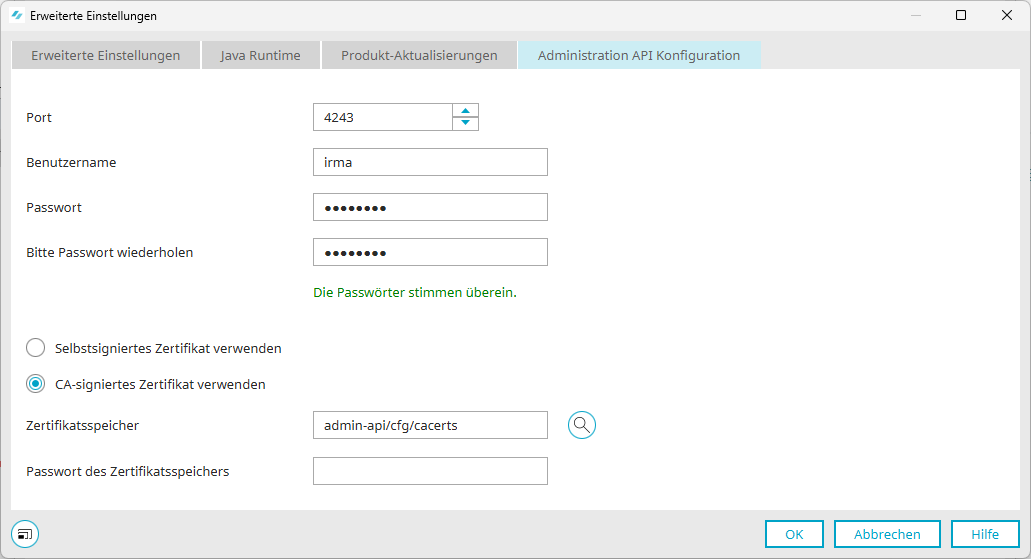The image size is (1031, 559).
Task: Select 'Selbstsigniertes Zertifikat verwenden' radio button
Action: point(36,348)
